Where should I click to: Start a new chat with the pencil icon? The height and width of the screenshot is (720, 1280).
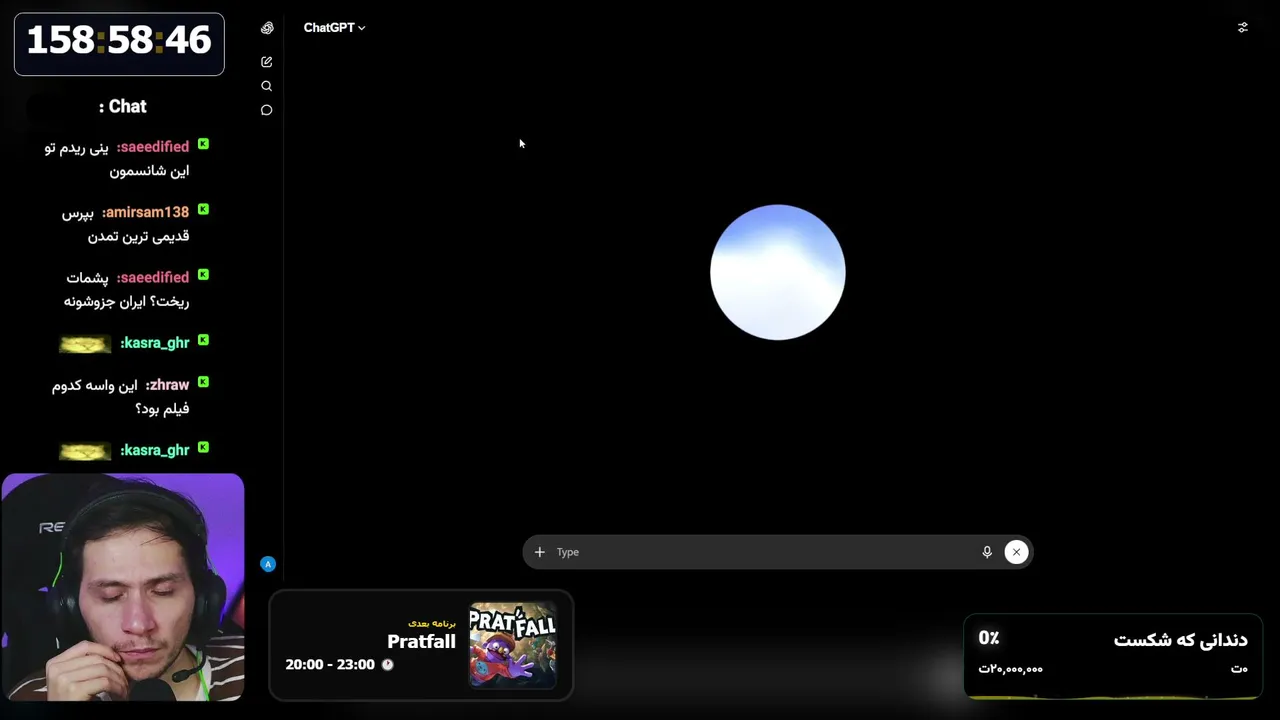(x=267, y=62)
